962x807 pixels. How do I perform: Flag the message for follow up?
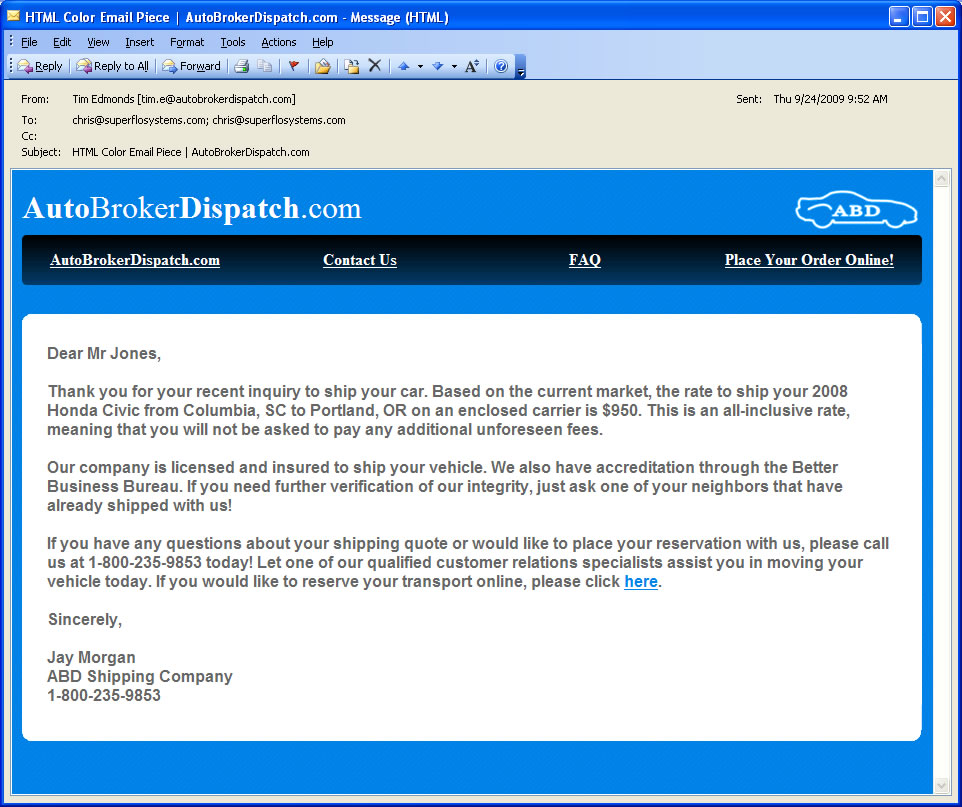[x=294, y=66]
